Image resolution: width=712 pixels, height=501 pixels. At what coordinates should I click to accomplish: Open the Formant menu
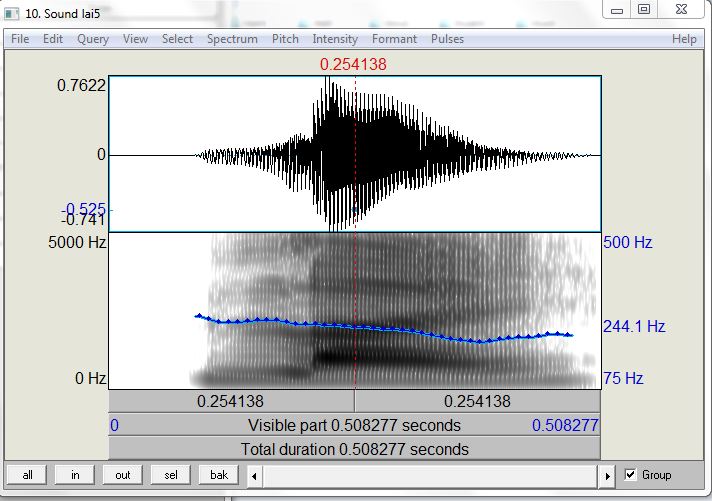tap(394, 39)
